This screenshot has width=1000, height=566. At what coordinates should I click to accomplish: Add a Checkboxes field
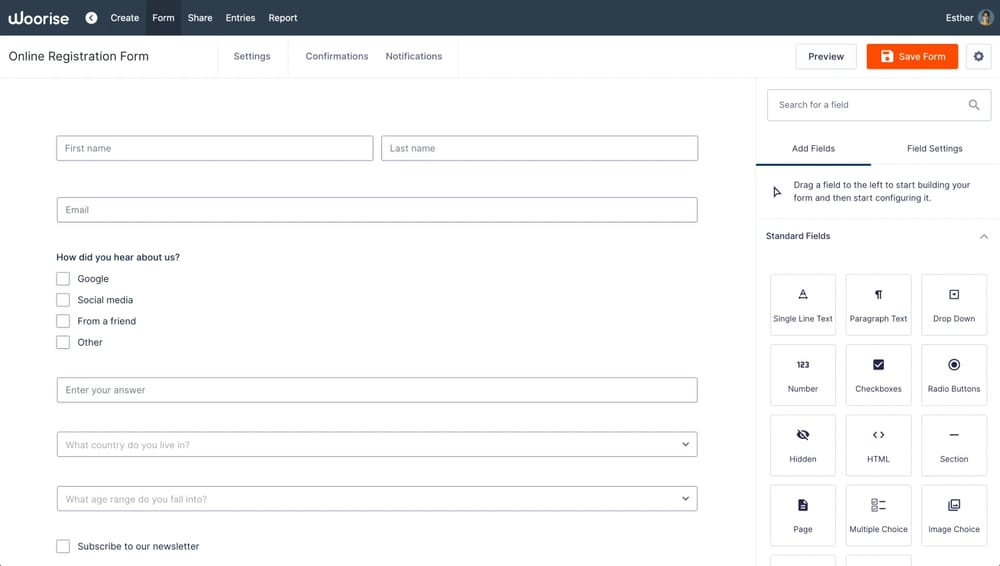click(878, 375)
